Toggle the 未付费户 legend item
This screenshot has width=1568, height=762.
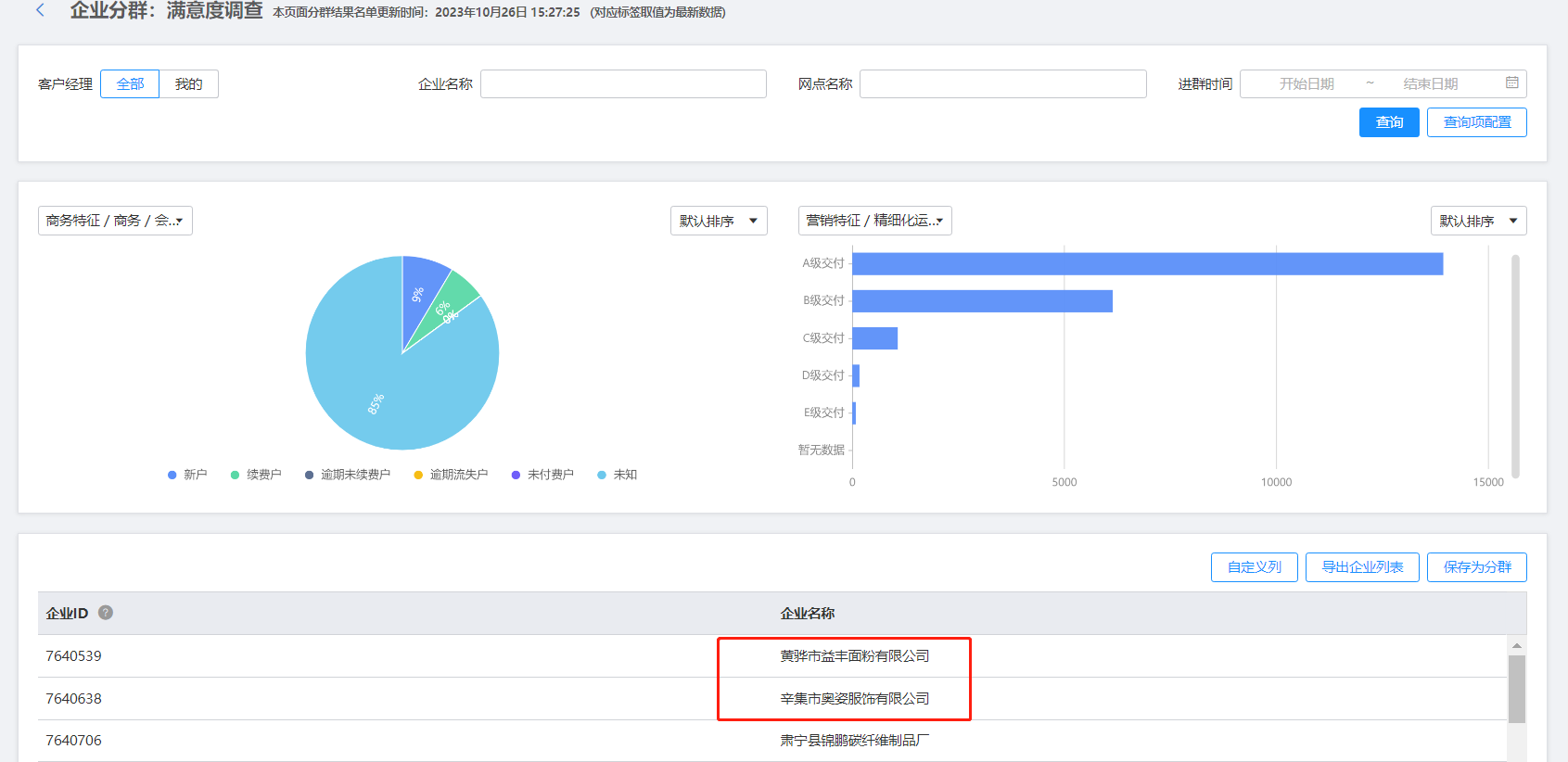pos(542,475)
